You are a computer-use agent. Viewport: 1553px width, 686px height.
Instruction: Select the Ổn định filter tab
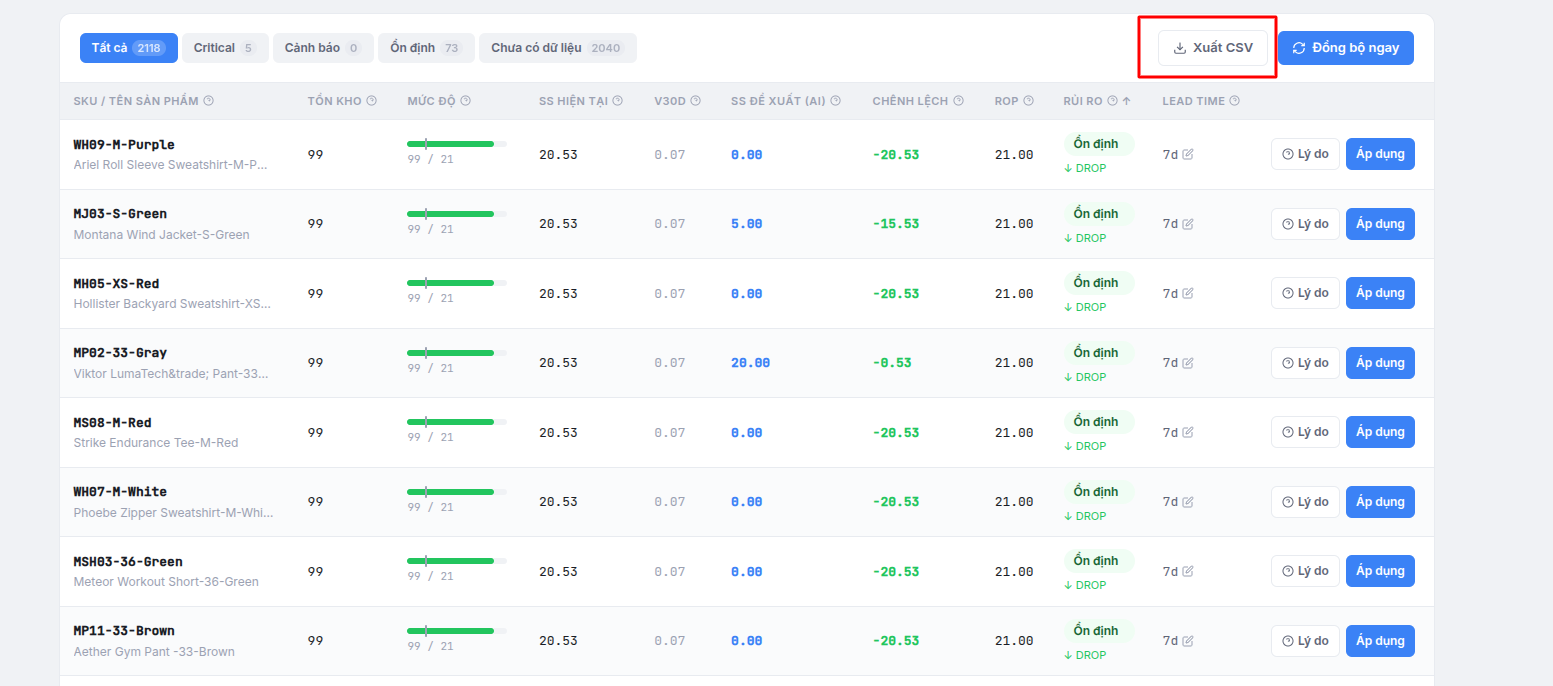coord(426,48)
